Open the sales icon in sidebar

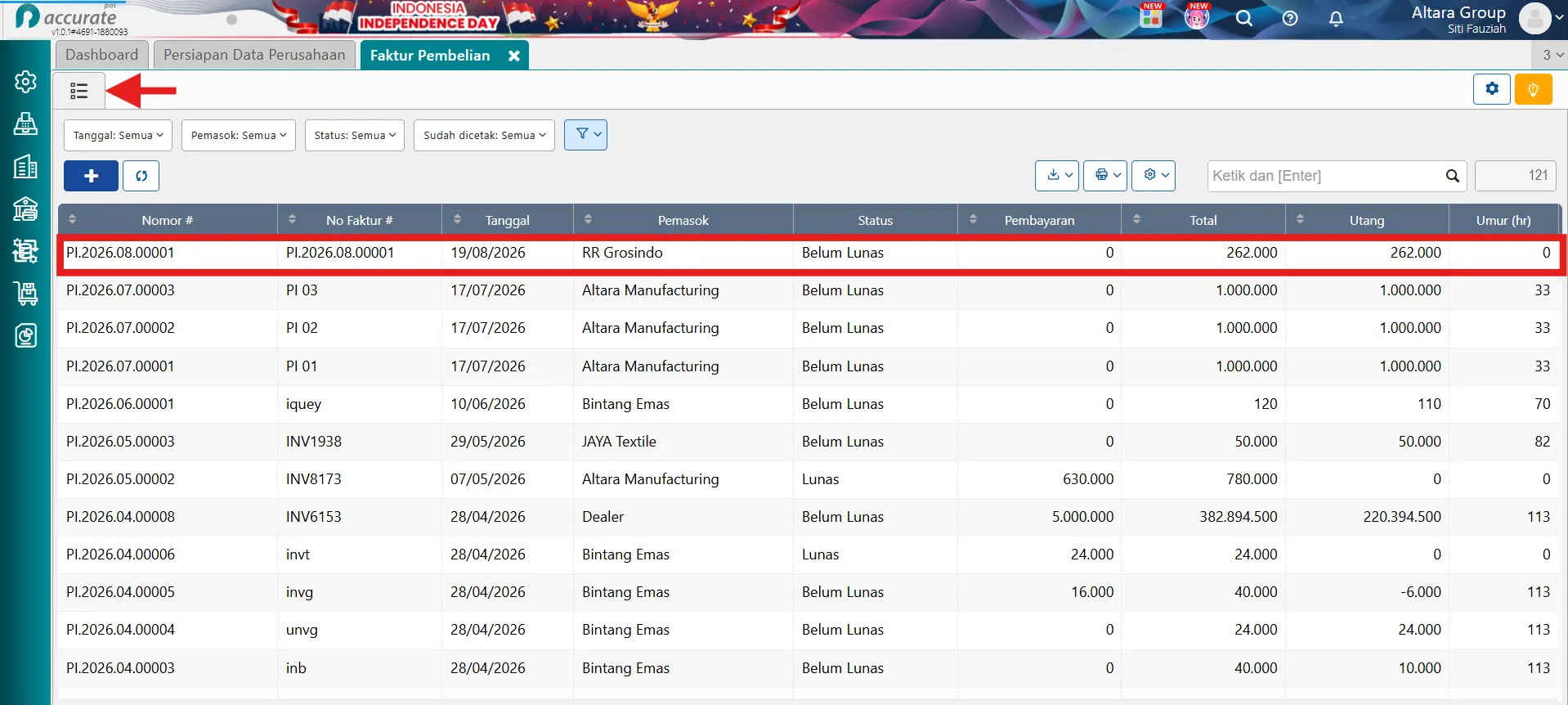(x=25, y=251)
